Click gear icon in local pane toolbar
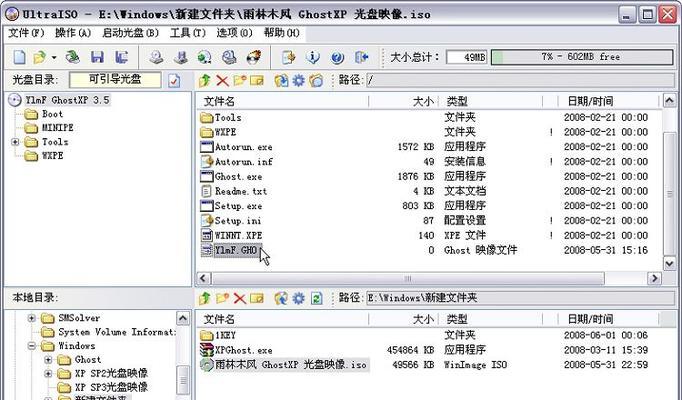 point(298,298)
